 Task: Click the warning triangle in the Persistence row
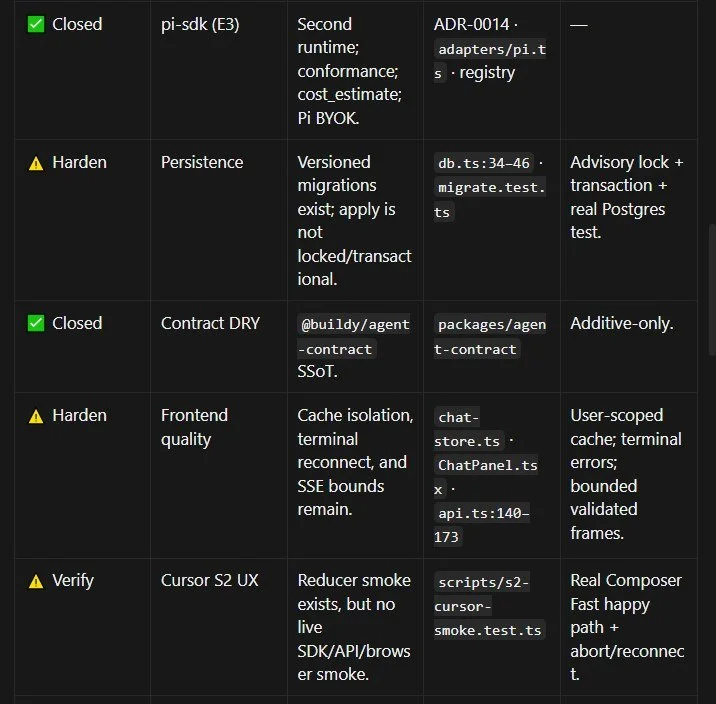click(x=36, y=163)
